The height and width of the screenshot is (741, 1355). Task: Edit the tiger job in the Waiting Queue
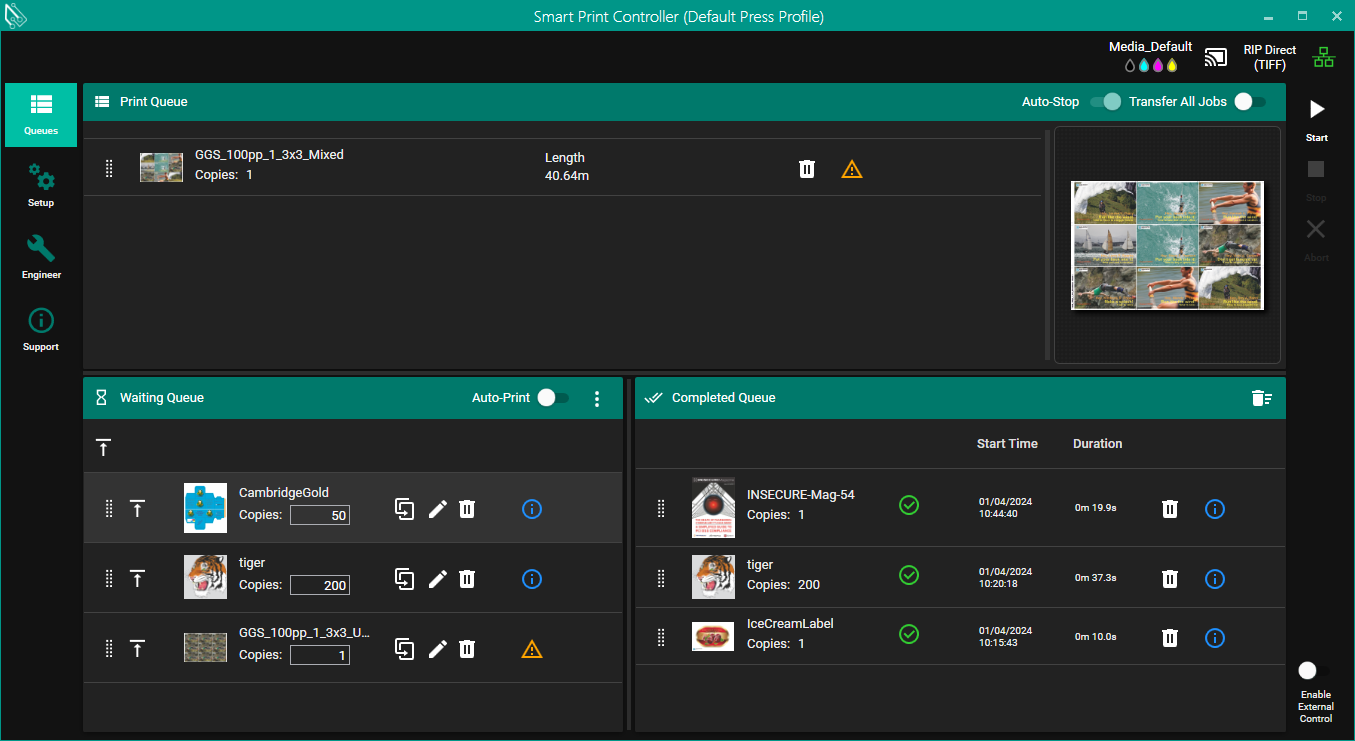(437, 578)
